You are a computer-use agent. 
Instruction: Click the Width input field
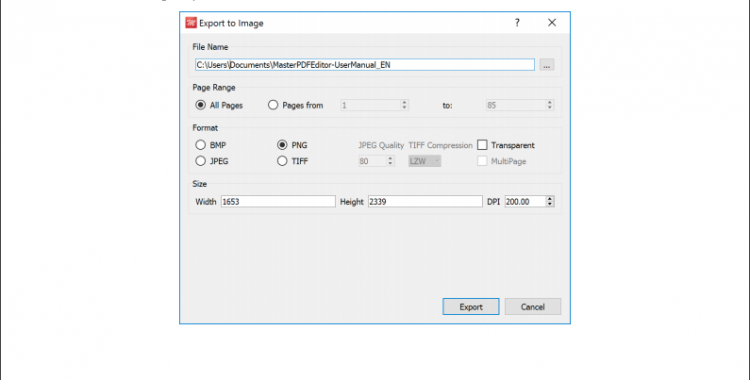click(x=278, y=201)
